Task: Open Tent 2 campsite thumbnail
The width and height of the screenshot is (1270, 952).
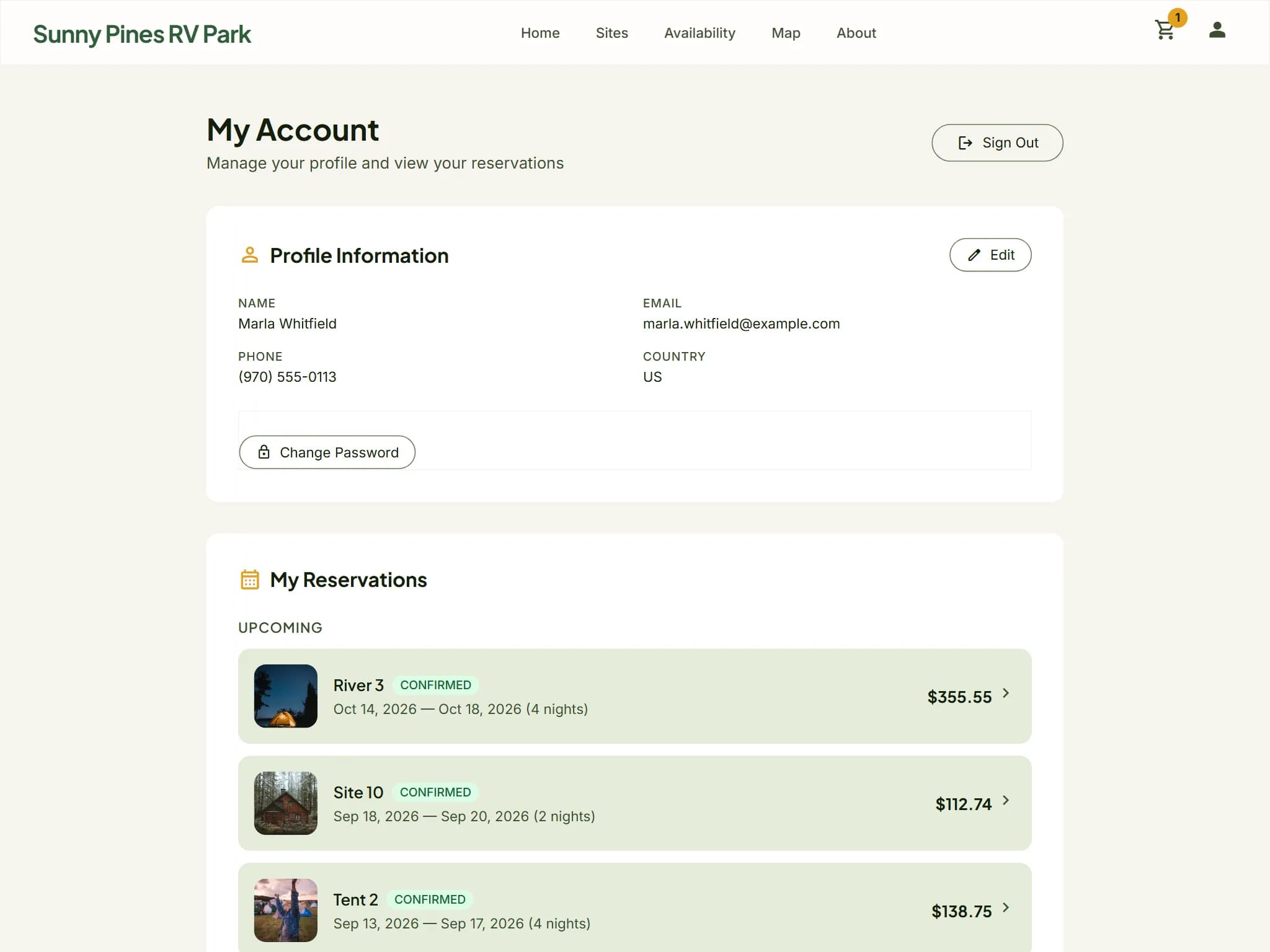Action: pyautogui.click(x=285, y=910)
